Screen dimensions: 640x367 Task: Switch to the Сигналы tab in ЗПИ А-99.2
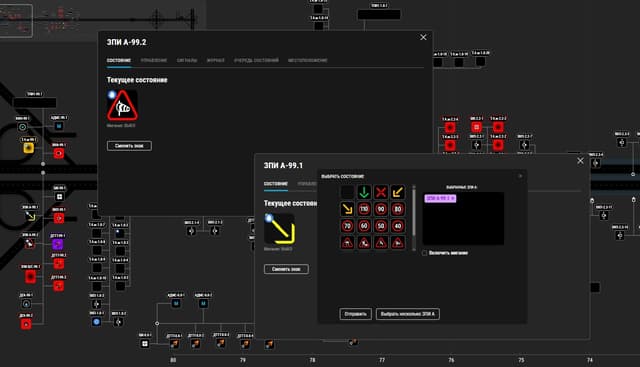tap(187, 60)
